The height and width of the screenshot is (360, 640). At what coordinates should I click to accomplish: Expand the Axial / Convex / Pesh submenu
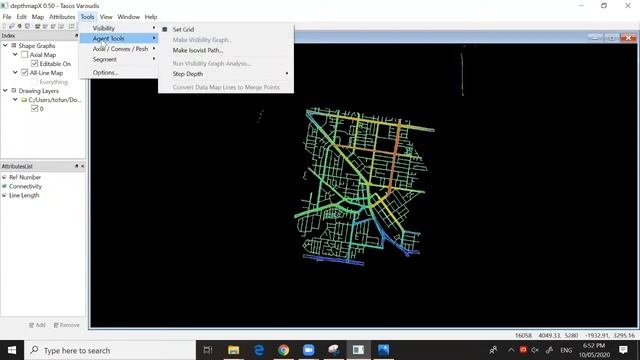click(118, 49)
